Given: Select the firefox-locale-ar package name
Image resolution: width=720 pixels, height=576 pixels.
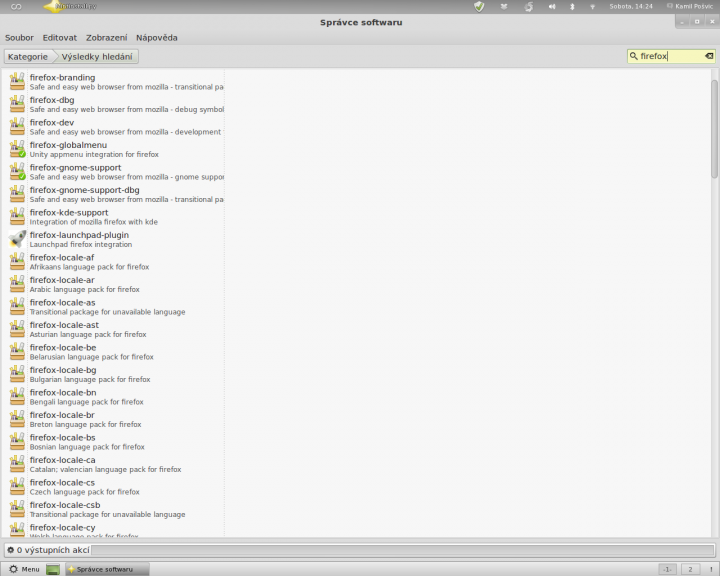Looking at the screenshot, I should [62, 280].
